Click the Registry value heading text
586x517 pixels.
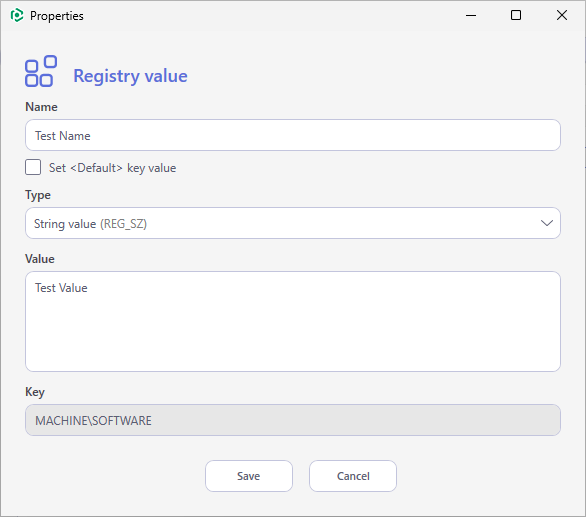click(x=130, y=76)
